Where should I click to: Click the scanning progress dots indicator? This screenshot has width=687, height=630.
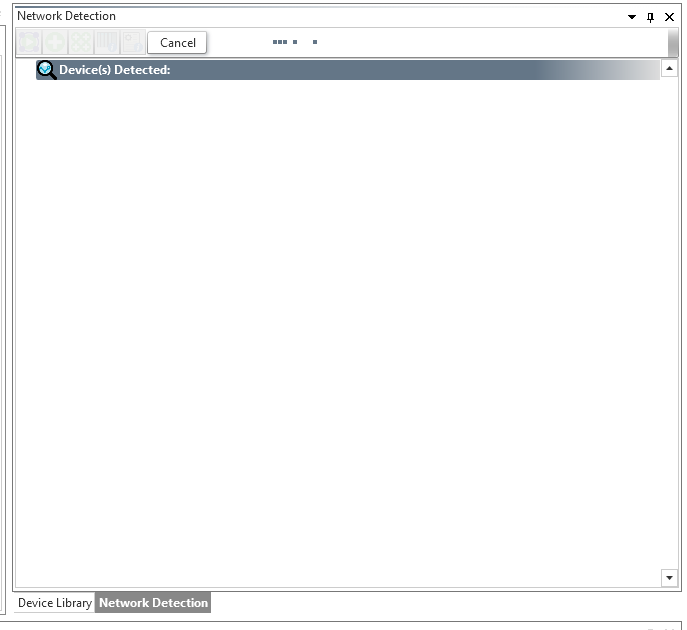coord(295,42)
